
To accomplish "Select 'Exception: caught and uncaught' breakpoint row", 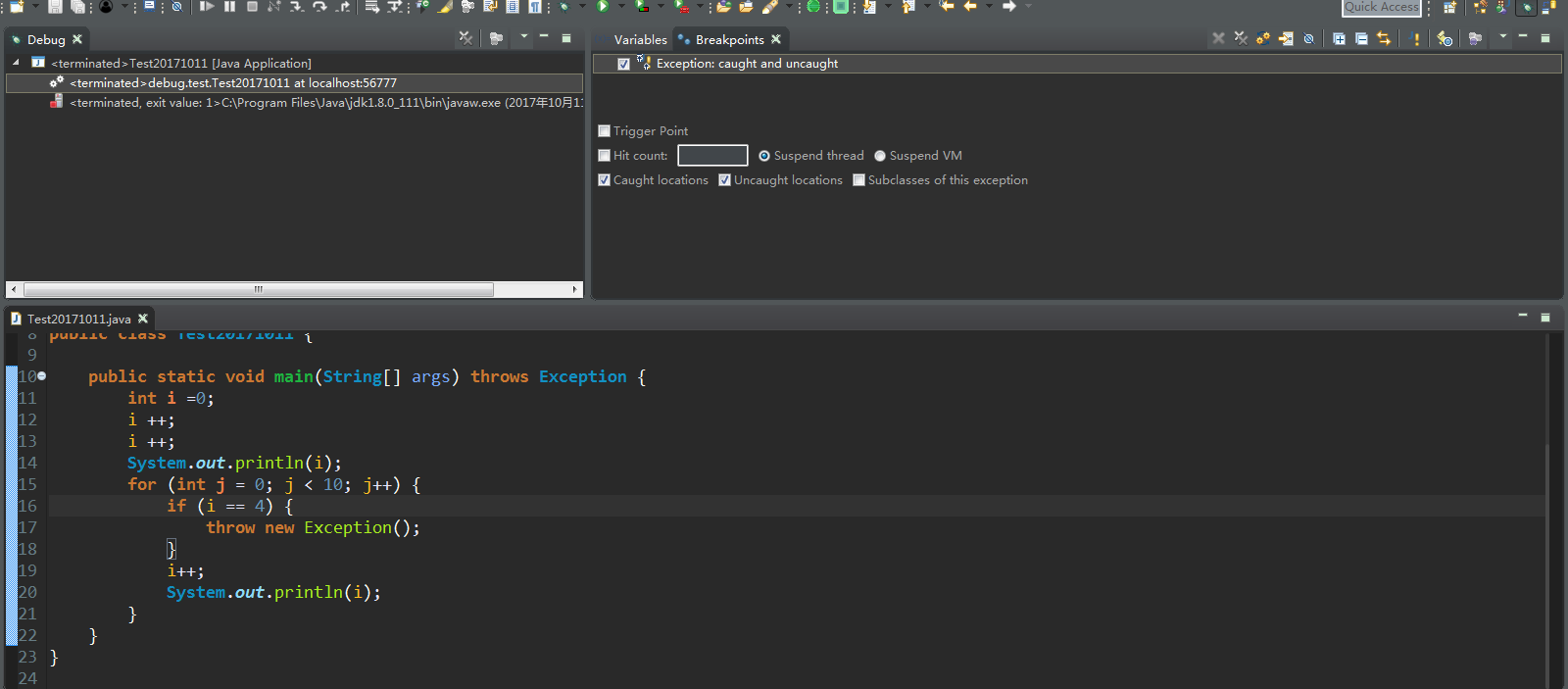I will (1077, 64).
